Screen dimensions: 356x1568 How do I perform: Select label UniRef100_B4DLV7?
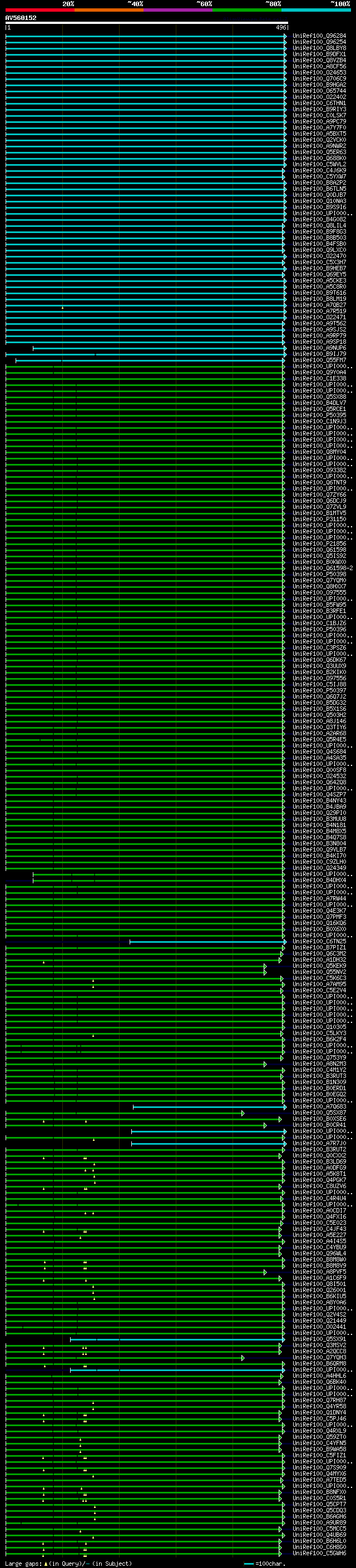319,403
